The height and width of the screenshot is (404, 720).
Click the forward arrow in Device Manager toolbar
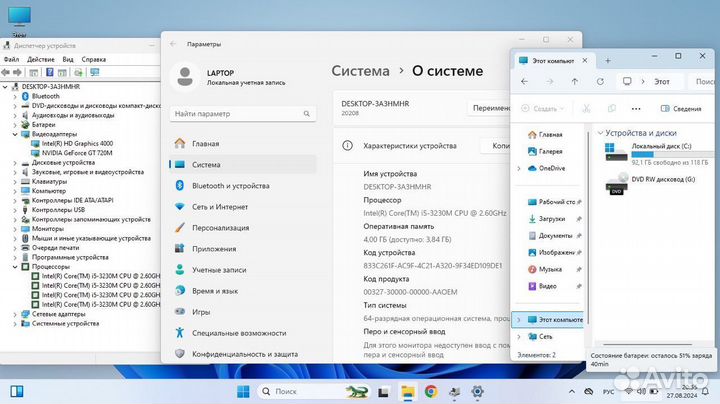pos(17,72)
